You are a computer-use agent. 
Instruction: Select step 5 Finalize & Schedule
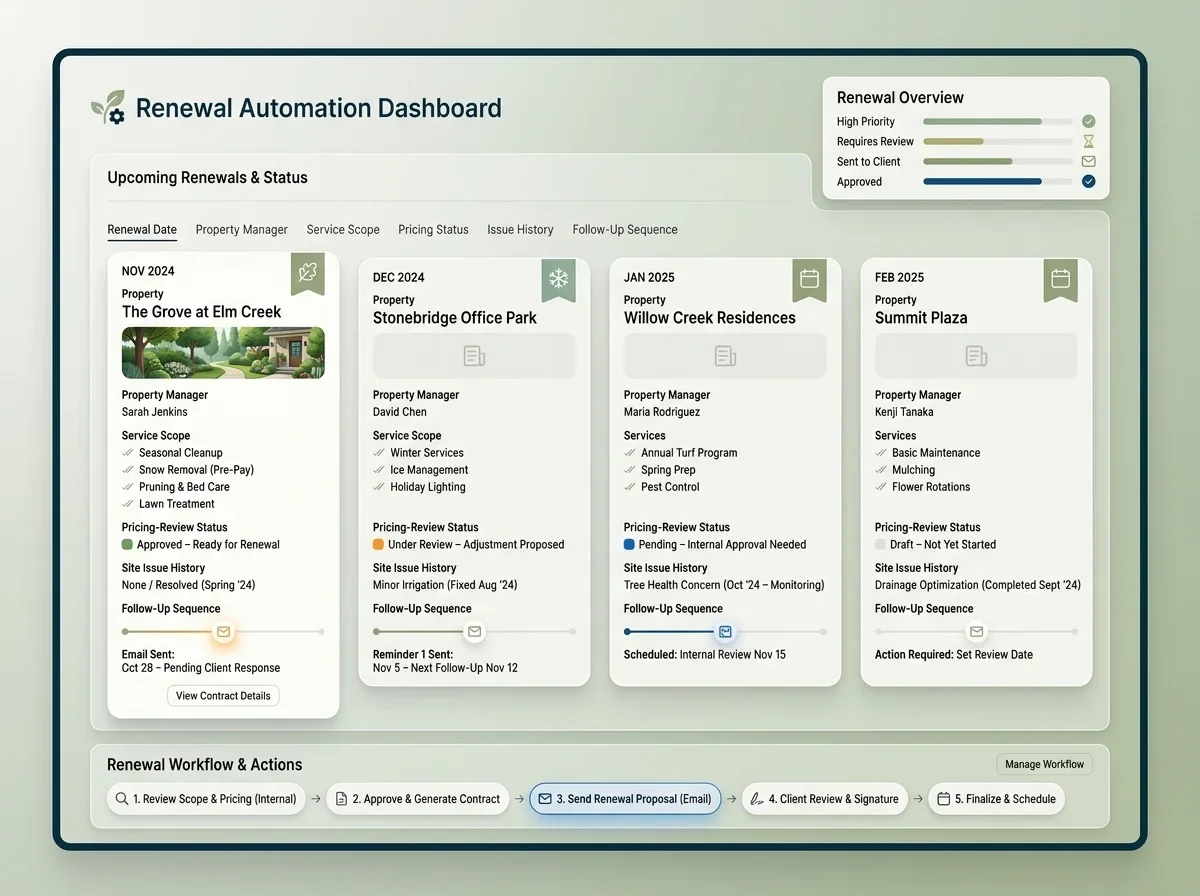coord(996,799)
